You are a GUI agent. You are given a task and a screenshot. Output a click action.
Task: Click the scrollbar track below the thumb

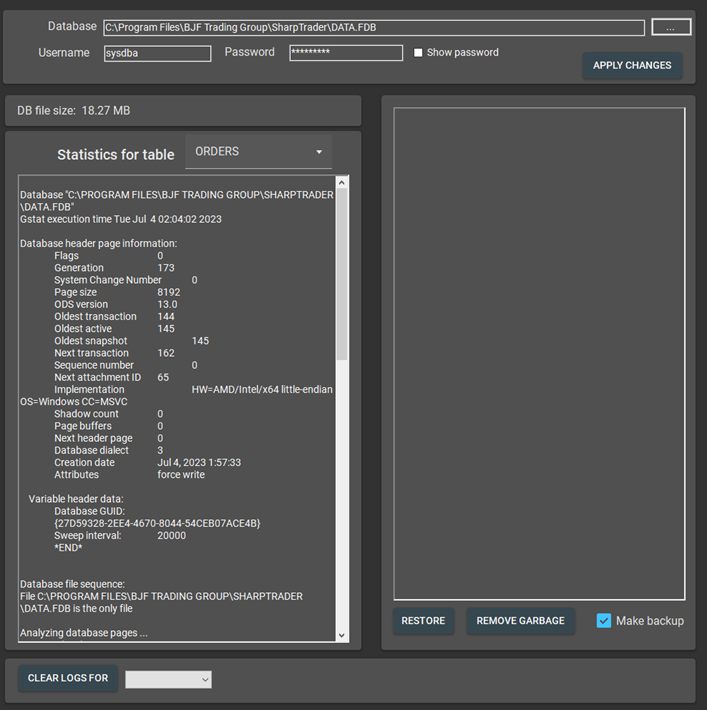[342, 500]
